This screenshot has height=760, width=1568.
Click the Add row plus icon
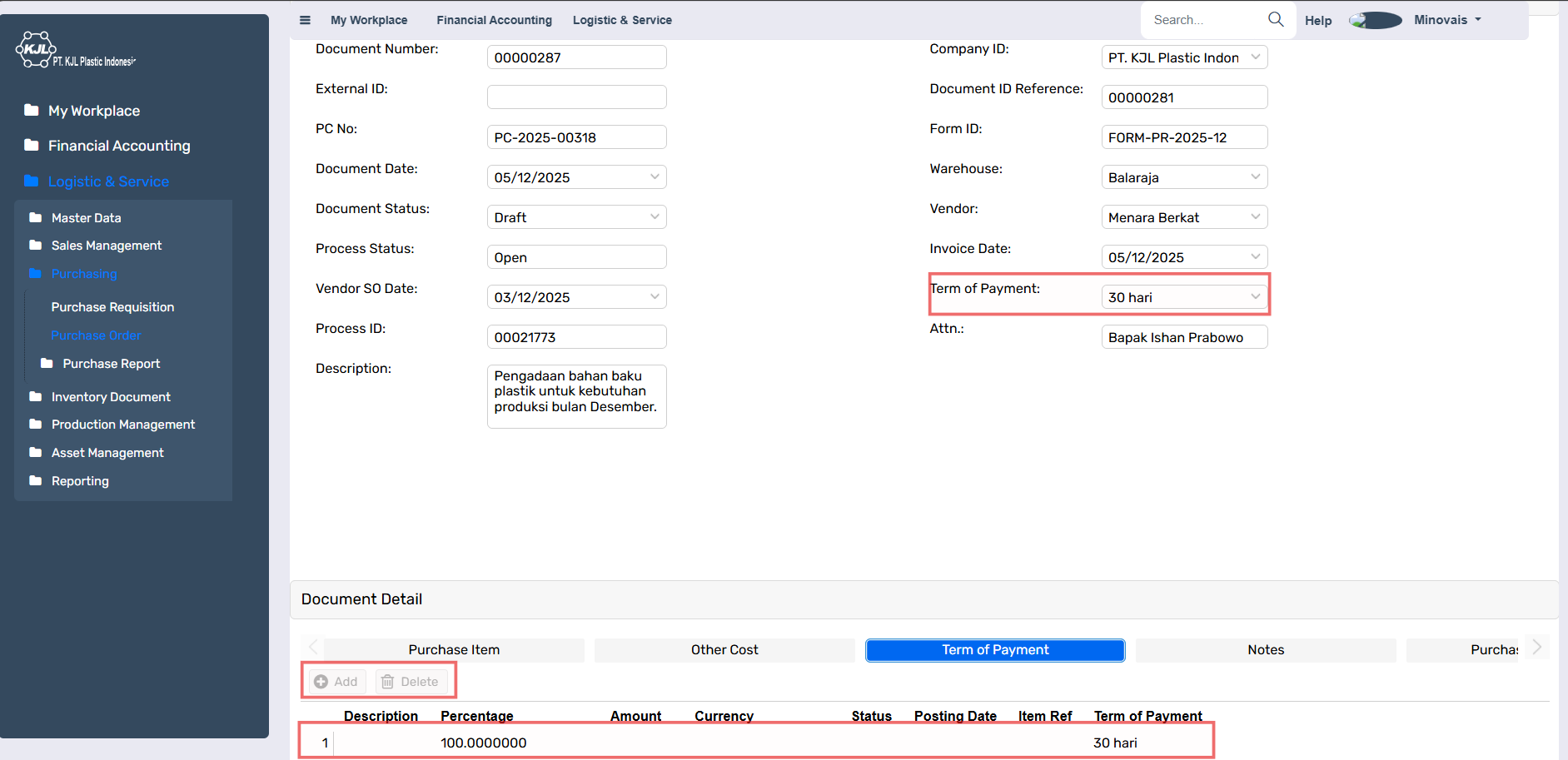pos(321,682)
